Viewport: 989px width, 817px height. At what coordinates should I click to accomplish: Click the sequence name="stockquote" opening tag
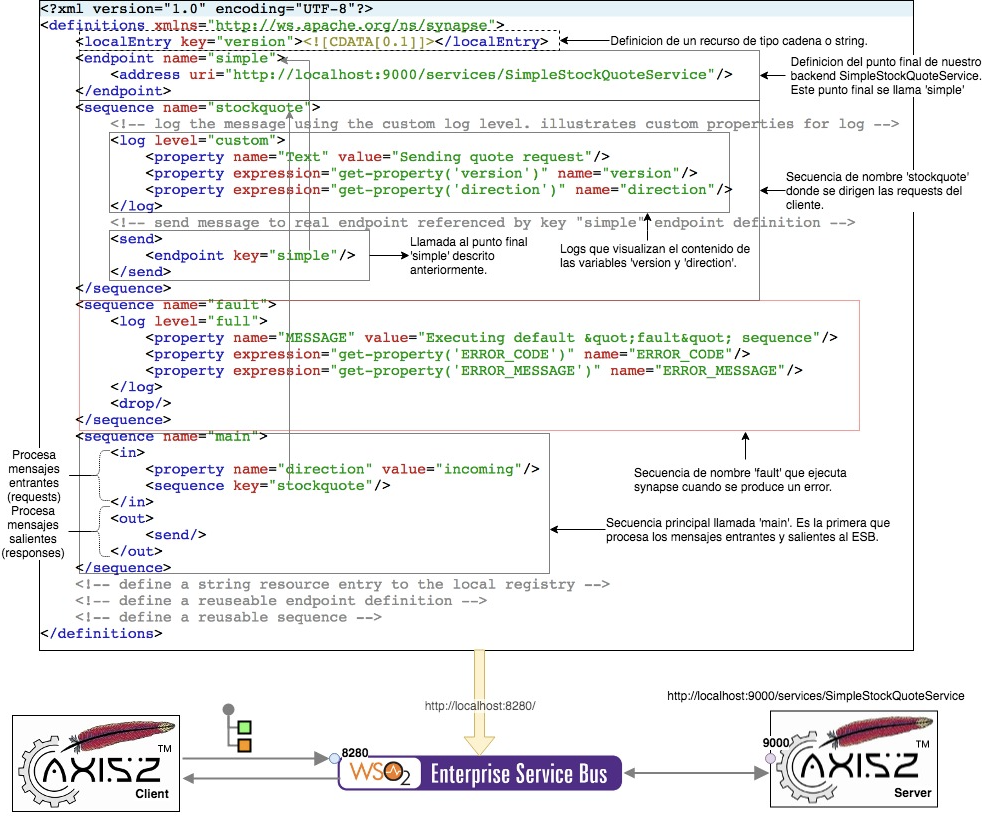[x=197, y=107]
